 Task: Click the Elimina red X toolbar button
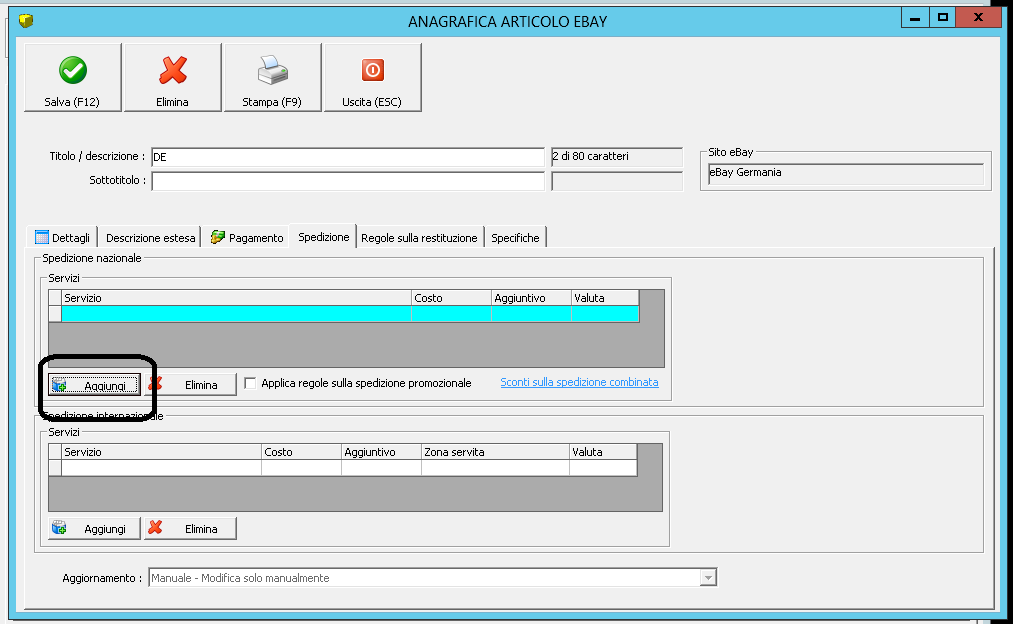[x=172, y=78]
